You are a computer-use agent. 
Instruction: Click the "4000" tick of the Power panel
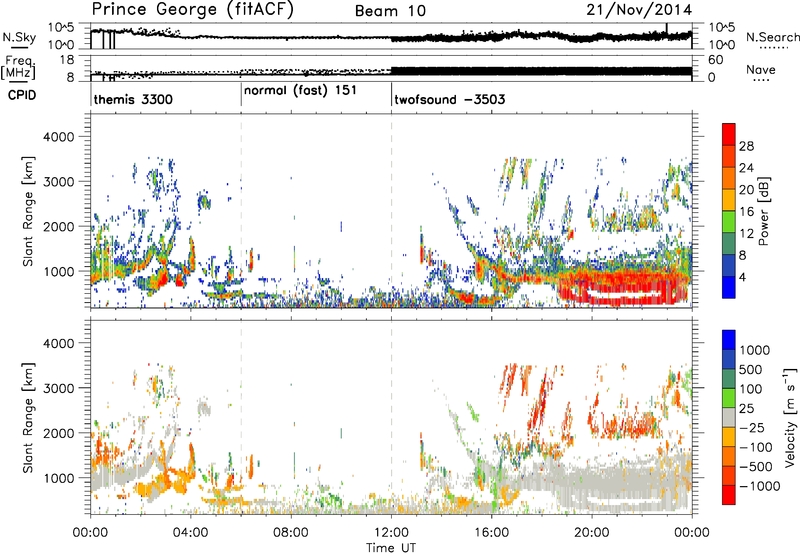point(58,137)
